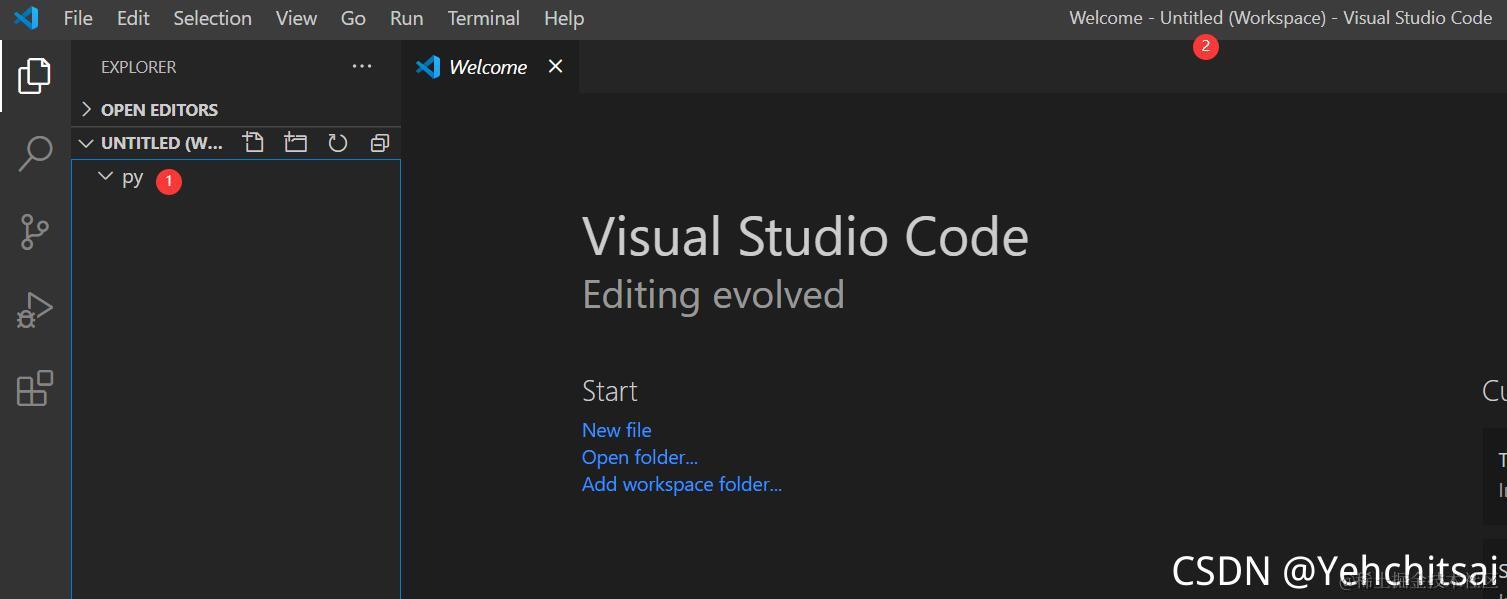This screenshot has width=1507, height=599.
Task: Collapse the Untitled workspace section
Action: pos(86,143)
